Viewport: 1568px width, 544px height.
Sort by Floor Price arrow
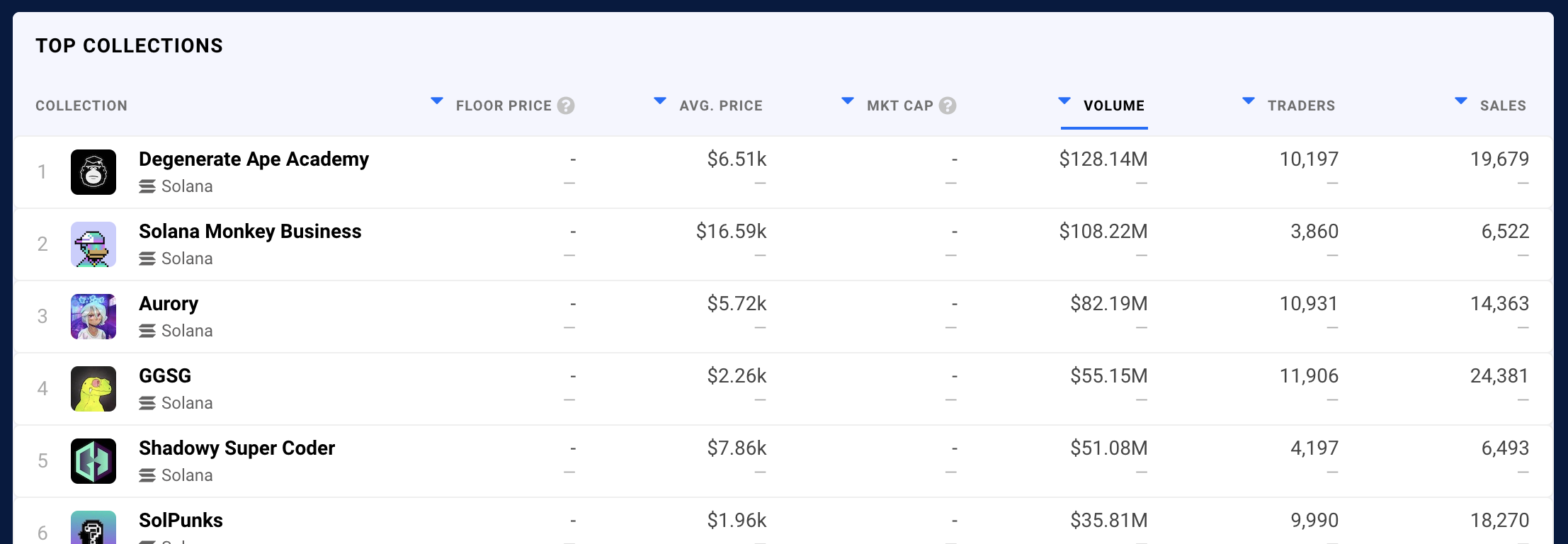437,101
